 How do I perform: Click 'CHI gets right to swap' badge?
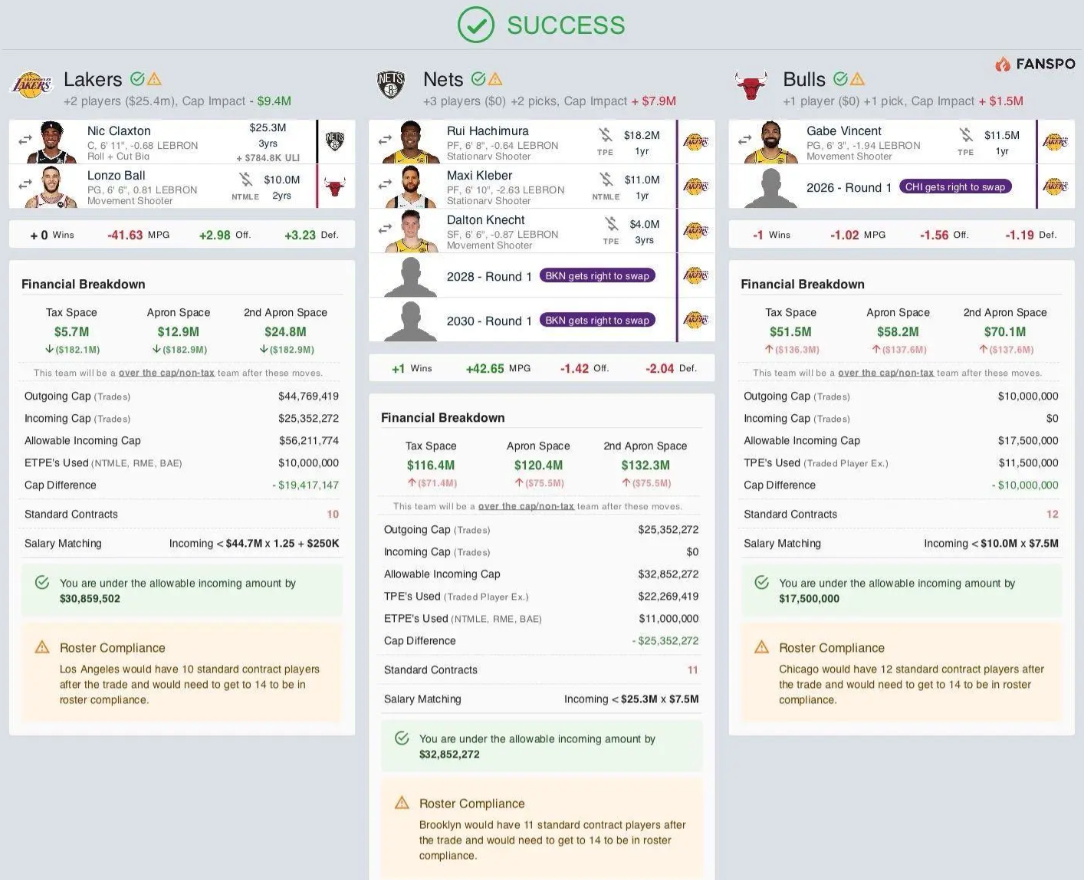coord(955,187)
